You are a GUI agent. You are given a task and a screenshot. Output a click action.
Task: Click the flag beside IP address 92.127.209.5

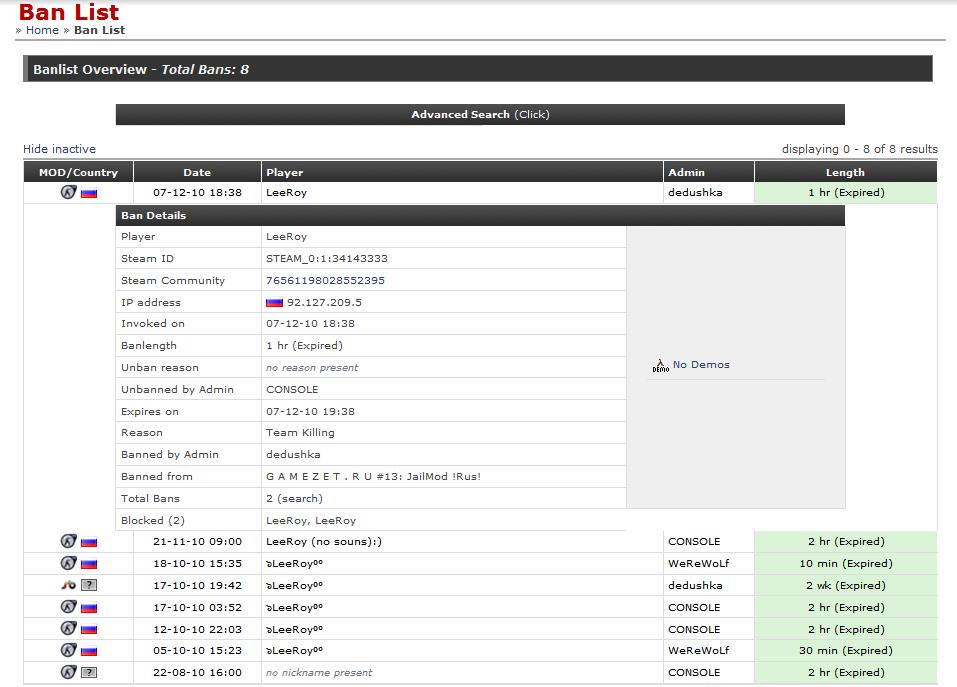click(274, 303)
